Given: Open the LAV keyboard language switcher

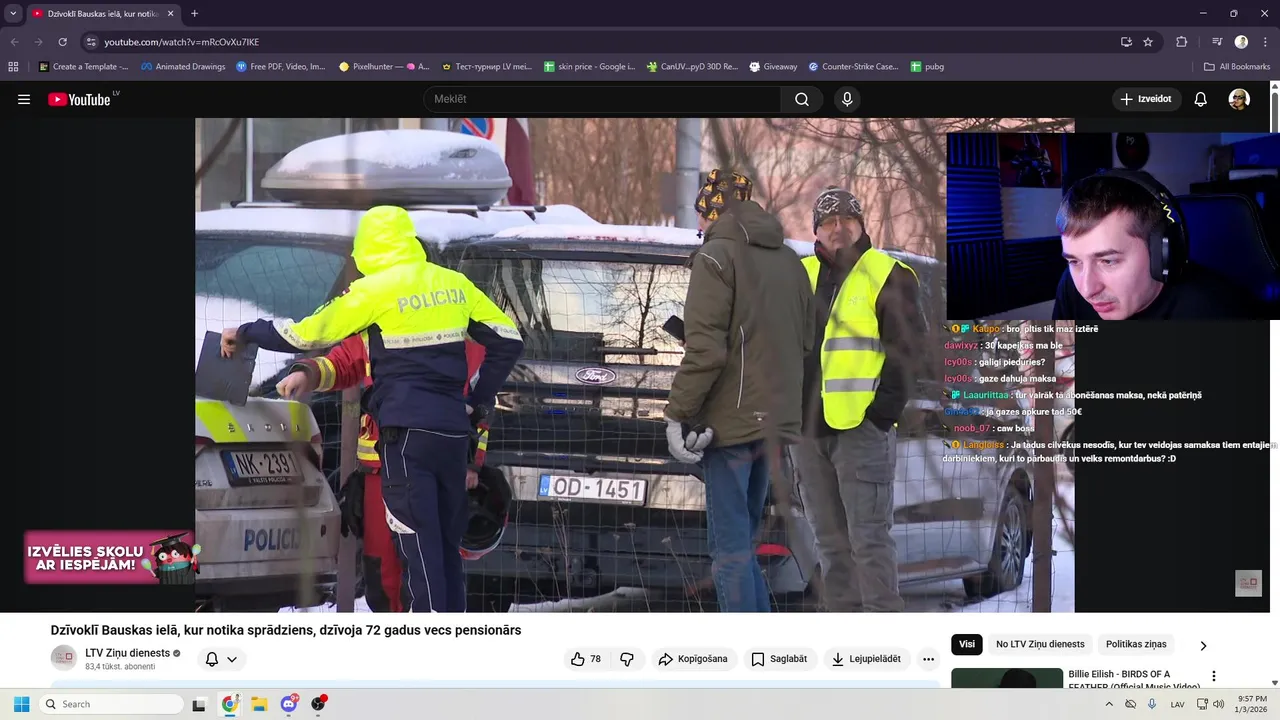Looking at the screenshot, I should (1177, 704).
